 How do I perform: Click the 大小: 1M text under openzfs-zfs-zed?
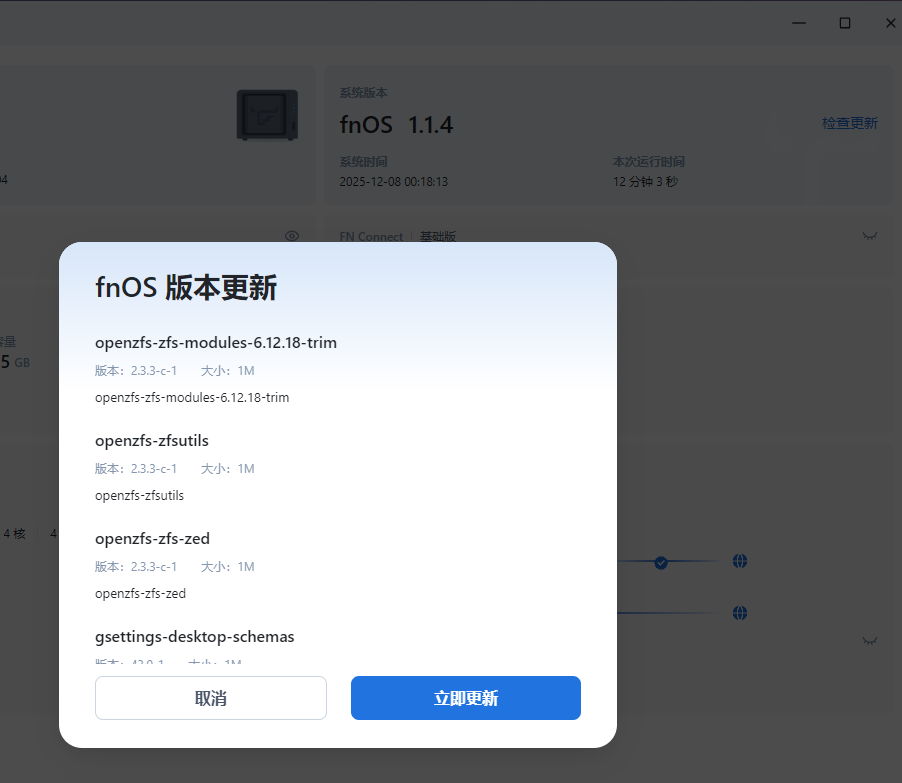227,567
